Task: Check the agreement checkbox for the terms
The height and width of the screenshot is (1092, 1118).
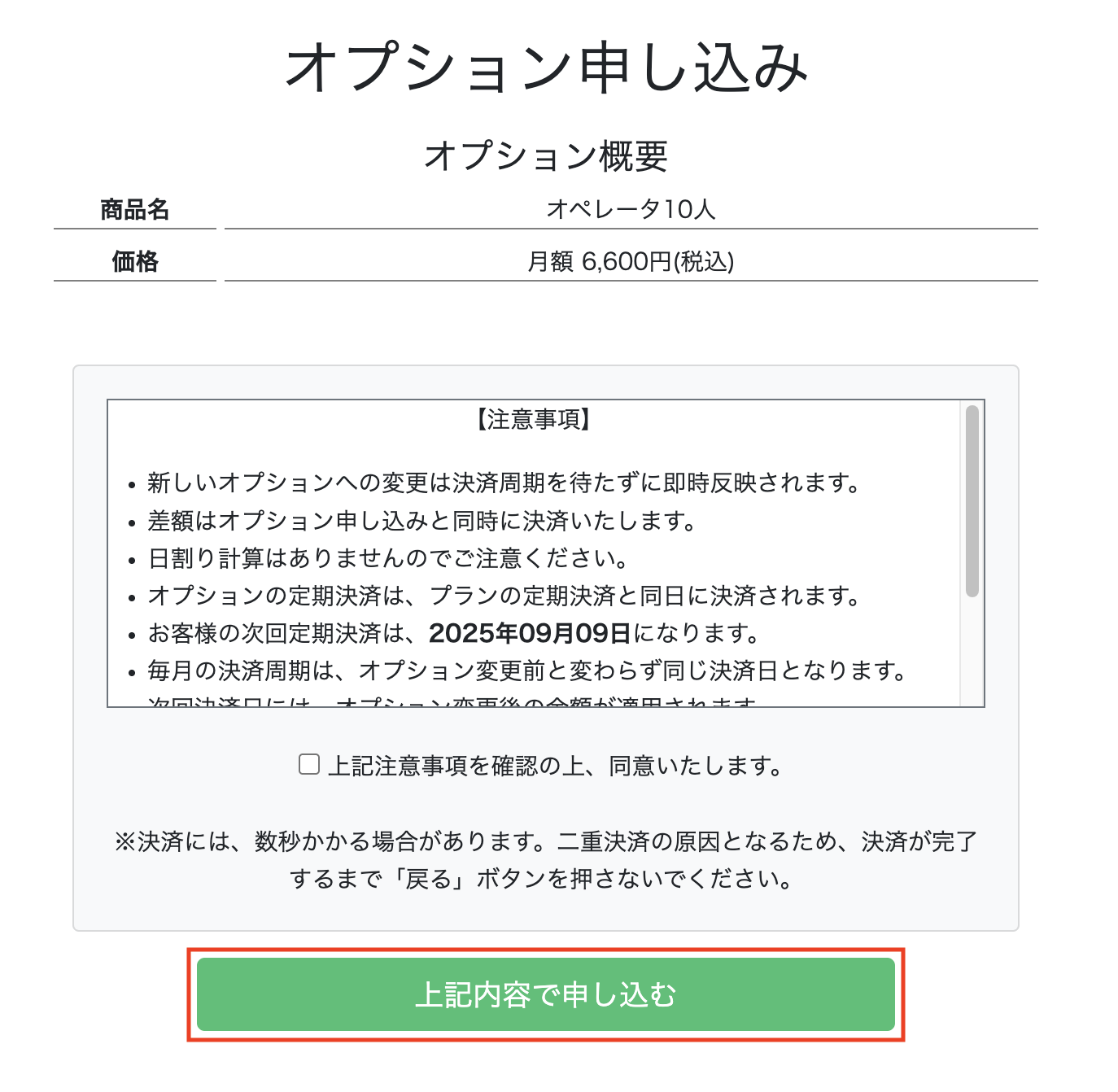Action: (x=308, y=765)
